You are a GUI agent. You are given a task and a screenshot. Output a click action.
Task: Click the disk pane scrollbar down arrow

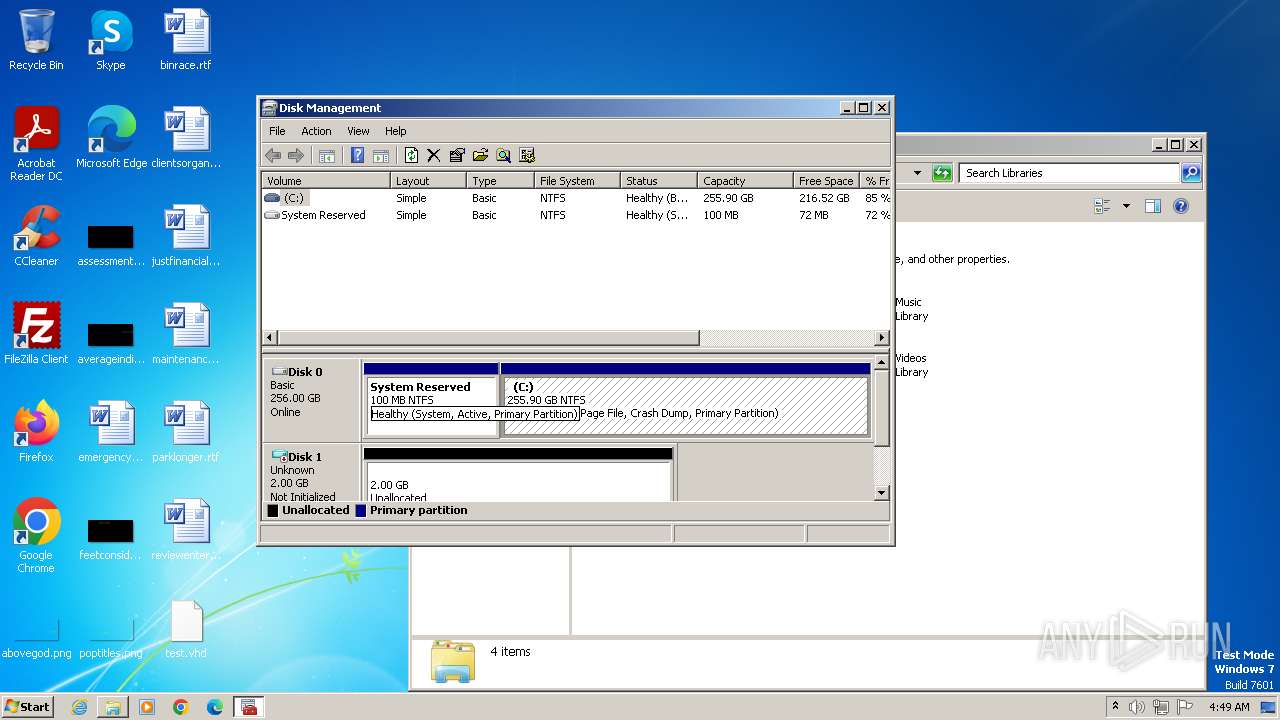881,492
